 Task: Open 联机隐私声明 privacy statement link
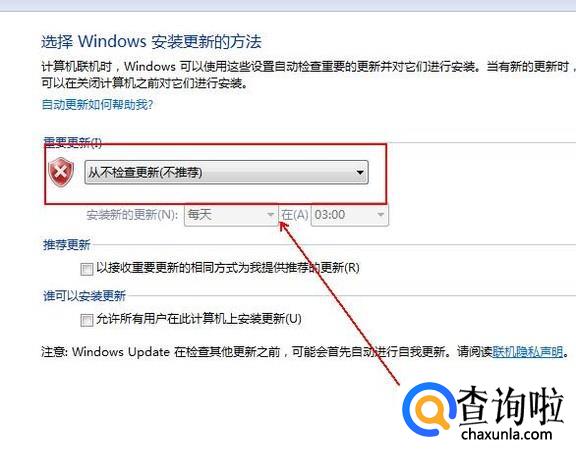(x=528, y=352)
